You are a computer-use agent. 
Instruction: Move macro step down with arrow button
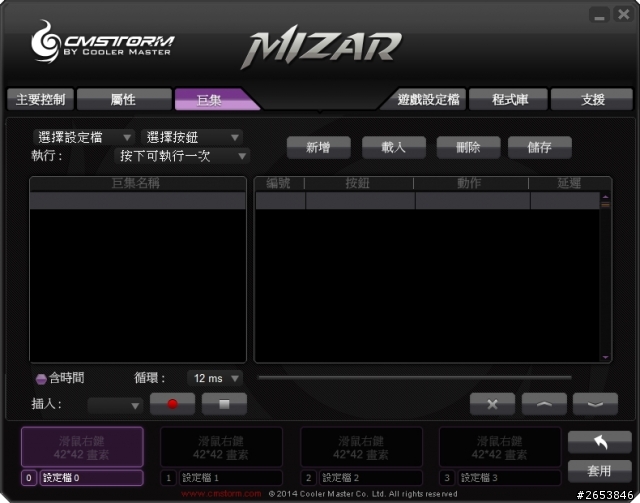click(x=595, y=404)
